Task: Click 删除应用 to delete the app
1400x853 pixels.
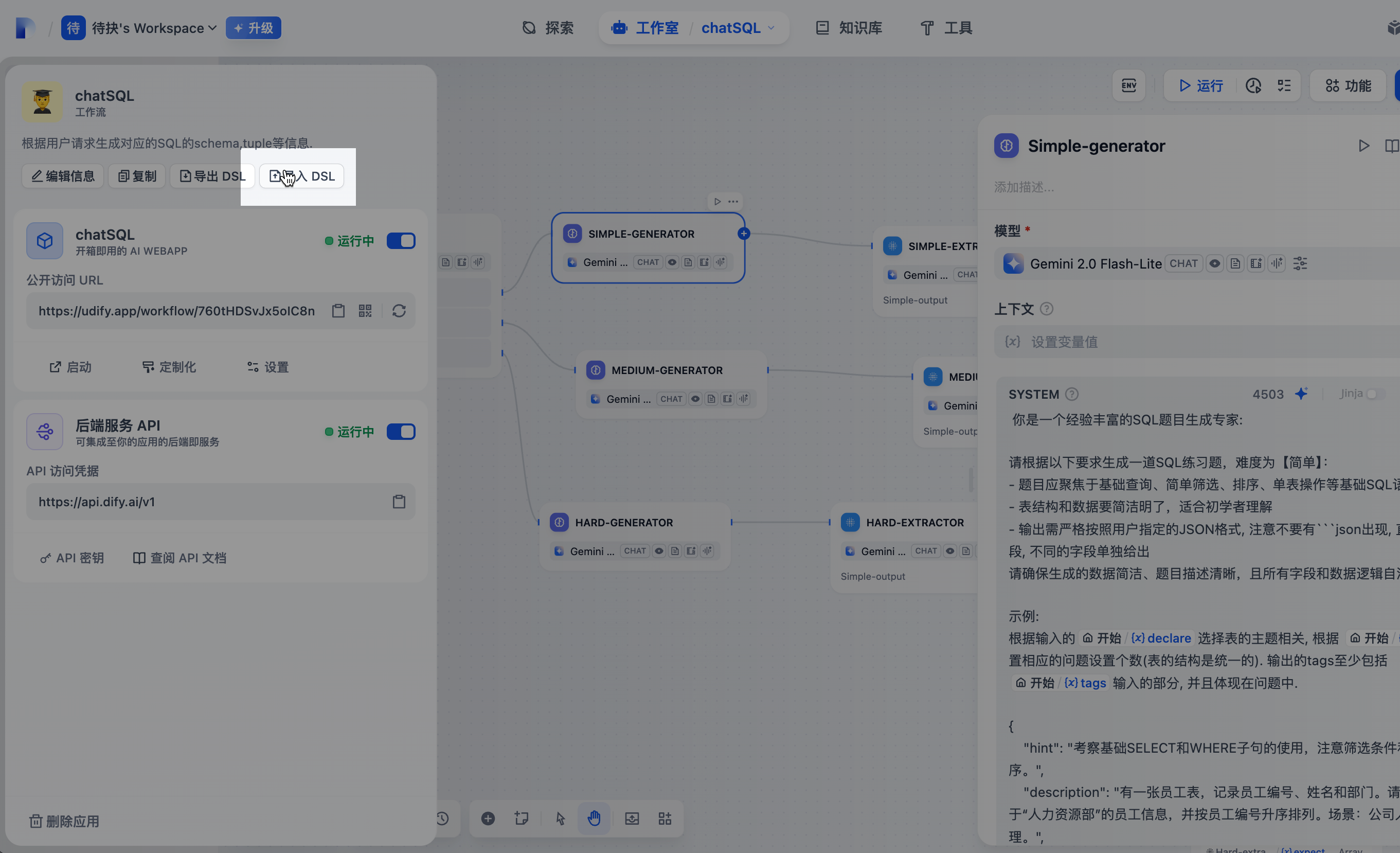Action: [x=64, y=821]
